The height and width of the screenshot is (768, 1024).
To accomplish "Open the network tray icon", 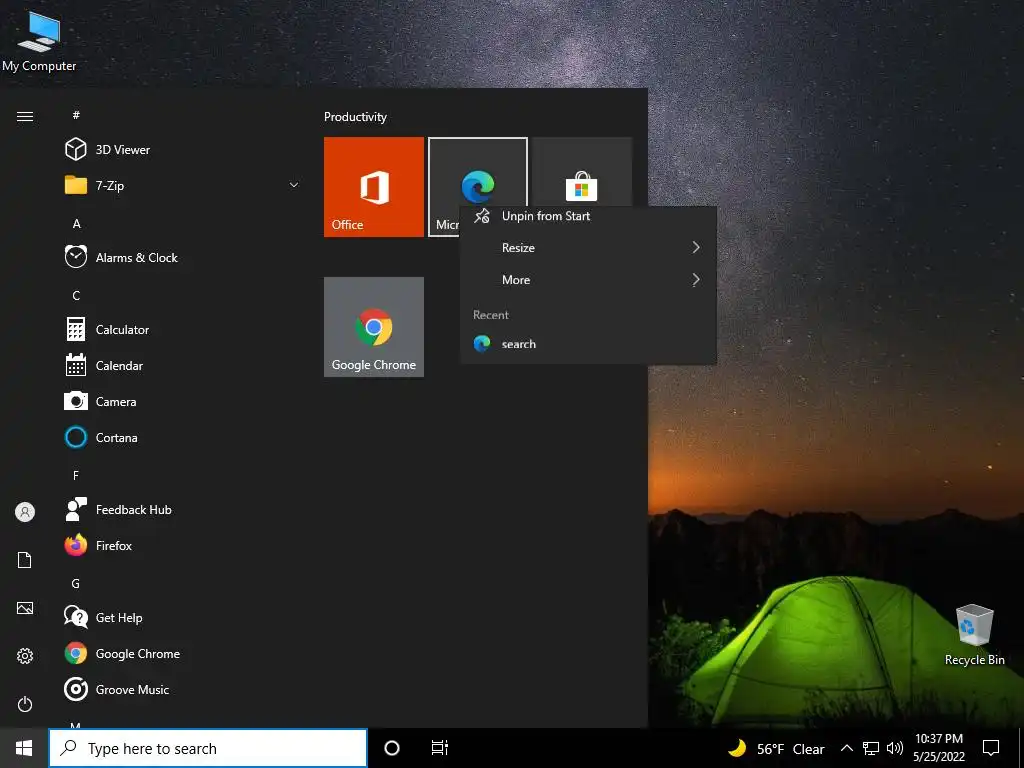I will 871,748.
